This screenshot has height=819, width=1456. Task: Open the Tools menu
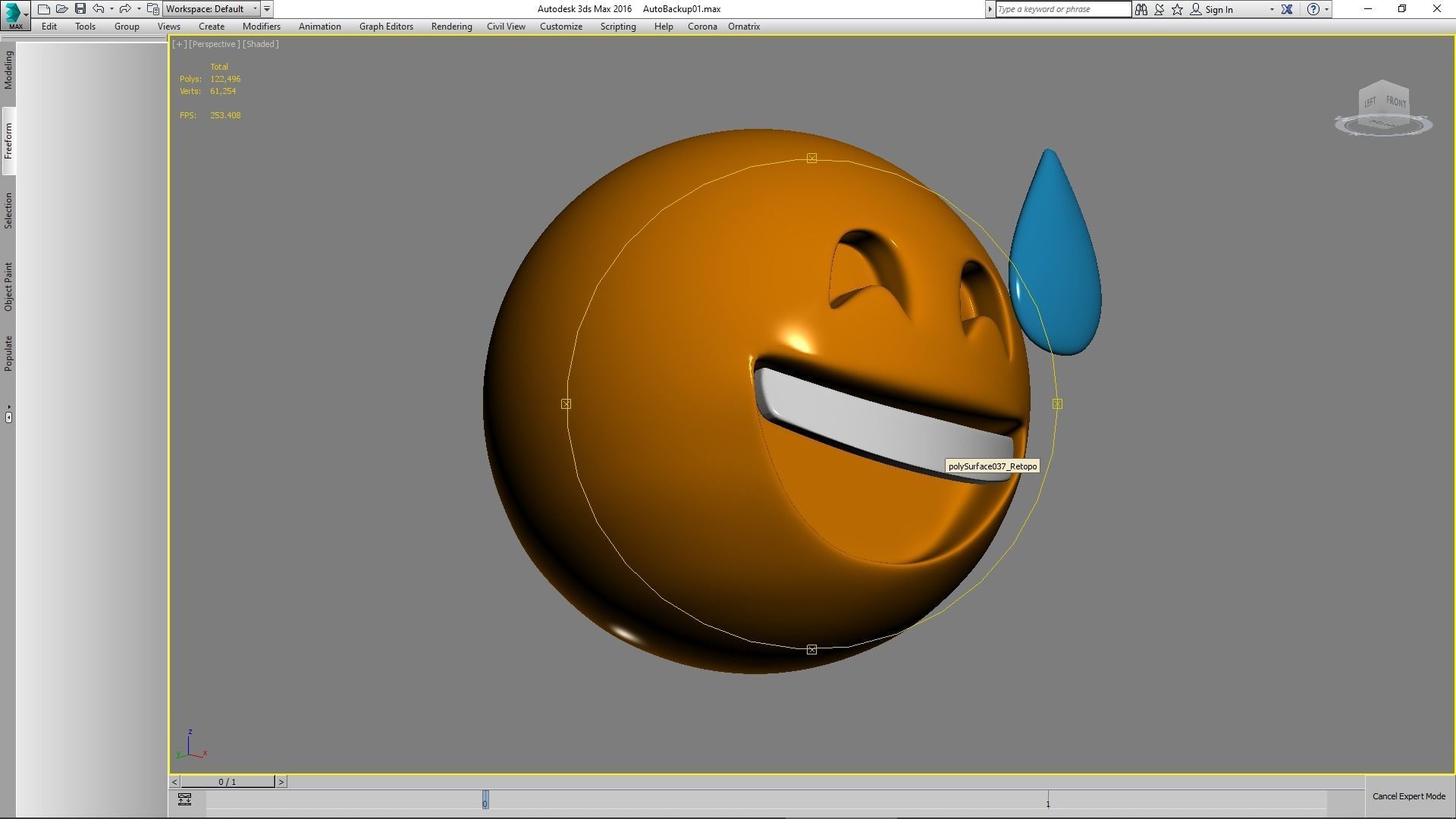point(85,27)
